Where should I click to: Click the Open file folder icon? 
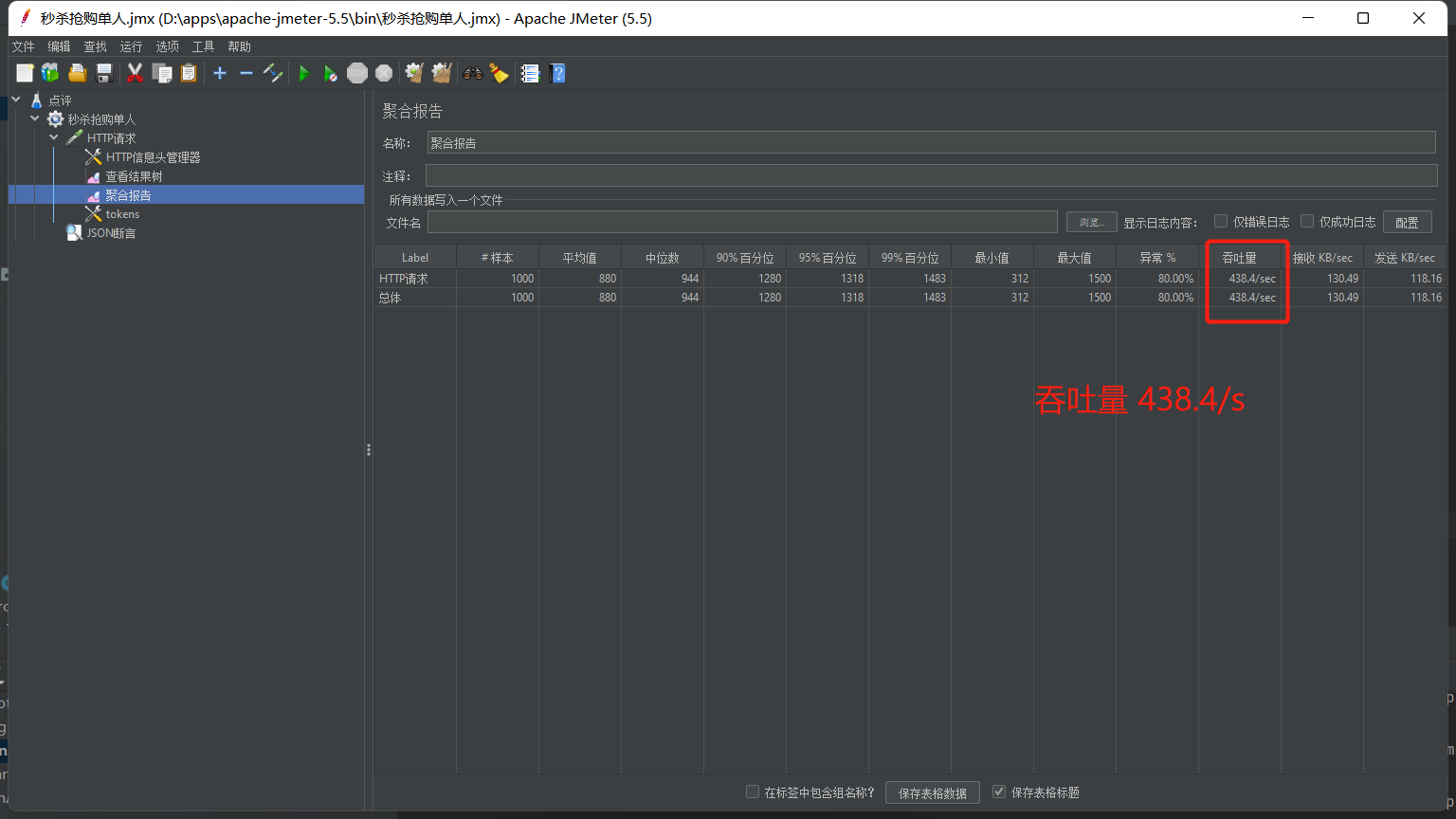point(78,73)
